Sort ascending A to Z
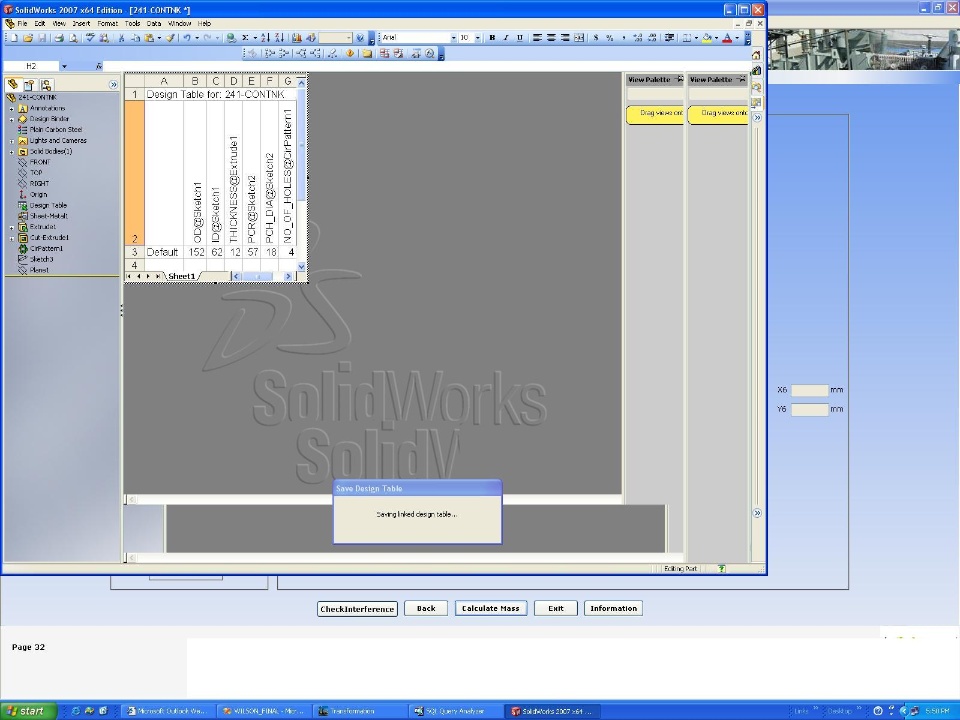The height and width of the screenshot is (720, 960). 266,38
